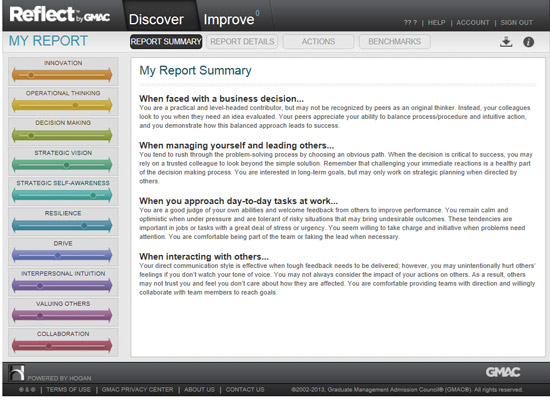This screenshot has height=401, width=550.
Task: Click the download report icon
Action: [x=506, y=42]
